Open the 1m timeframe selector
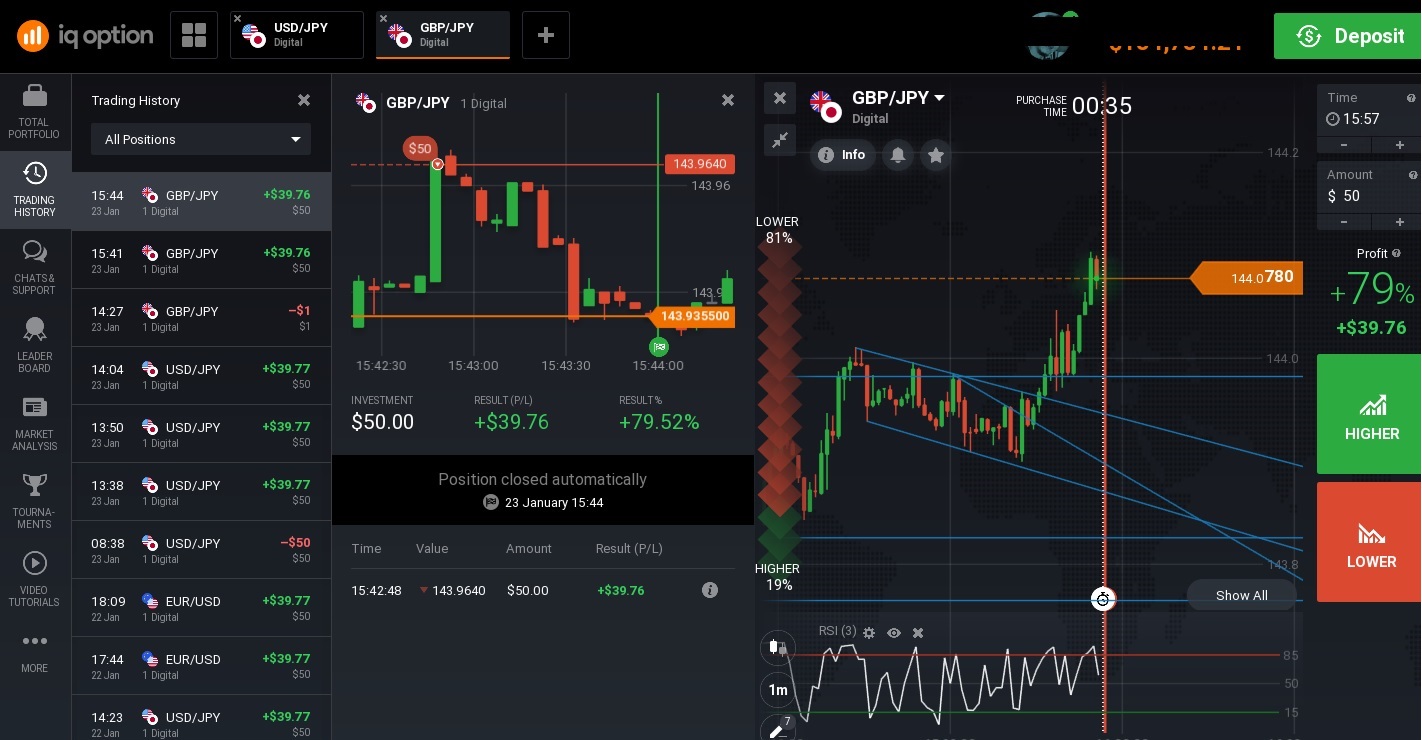 777,690
